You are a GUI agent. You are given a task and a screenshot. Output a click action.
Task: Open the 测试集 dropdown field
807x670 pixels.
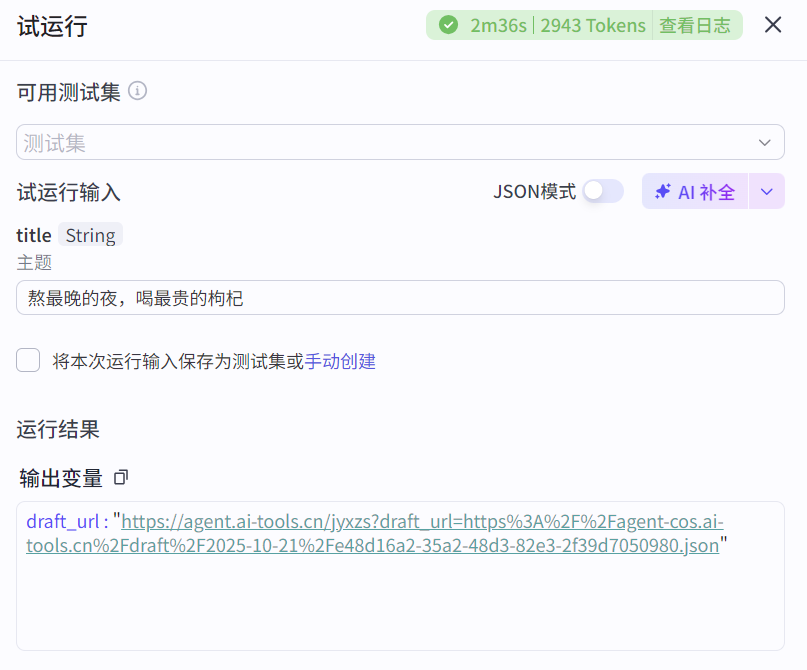[380, 142]
